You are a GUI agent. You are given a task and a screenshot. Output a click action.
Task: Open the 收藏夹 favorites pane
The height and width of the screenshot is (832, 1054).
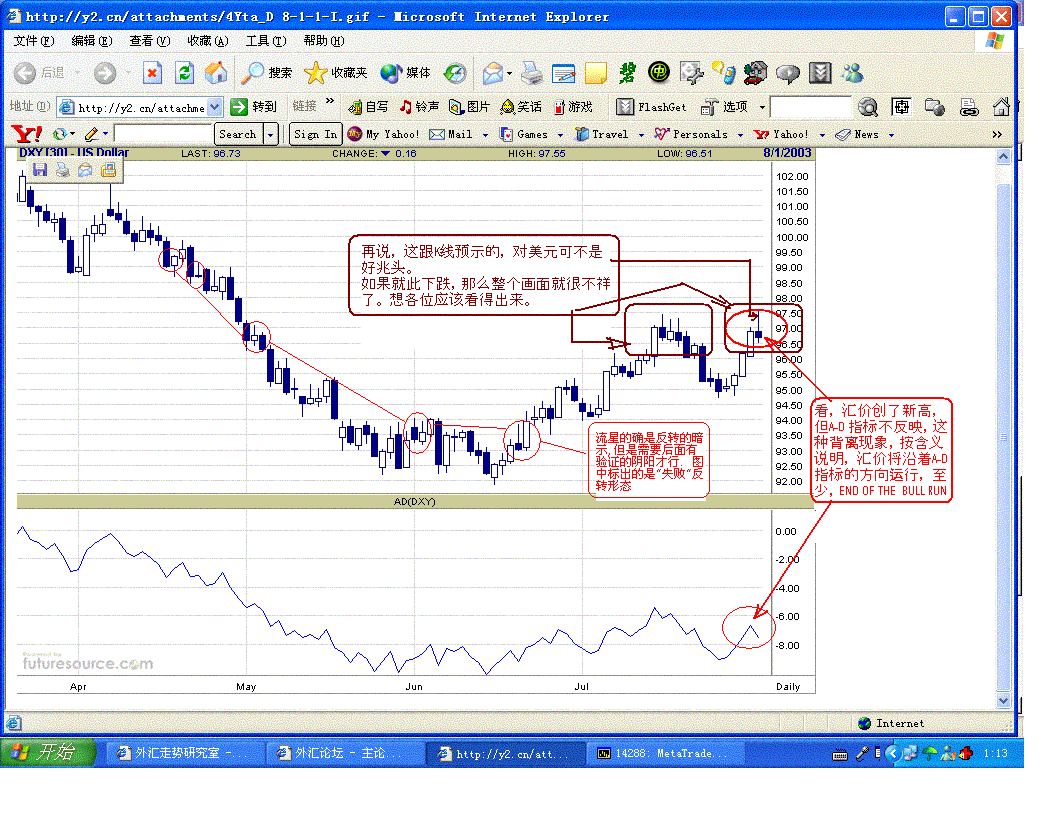point(335,73)
